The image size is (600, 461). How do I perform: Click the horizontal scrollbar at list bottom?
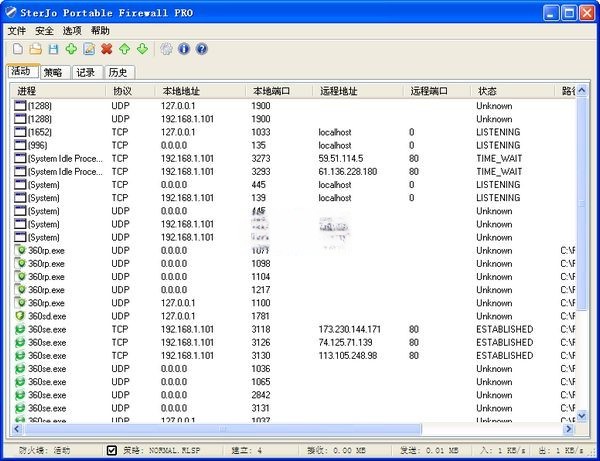click(300, 430)
